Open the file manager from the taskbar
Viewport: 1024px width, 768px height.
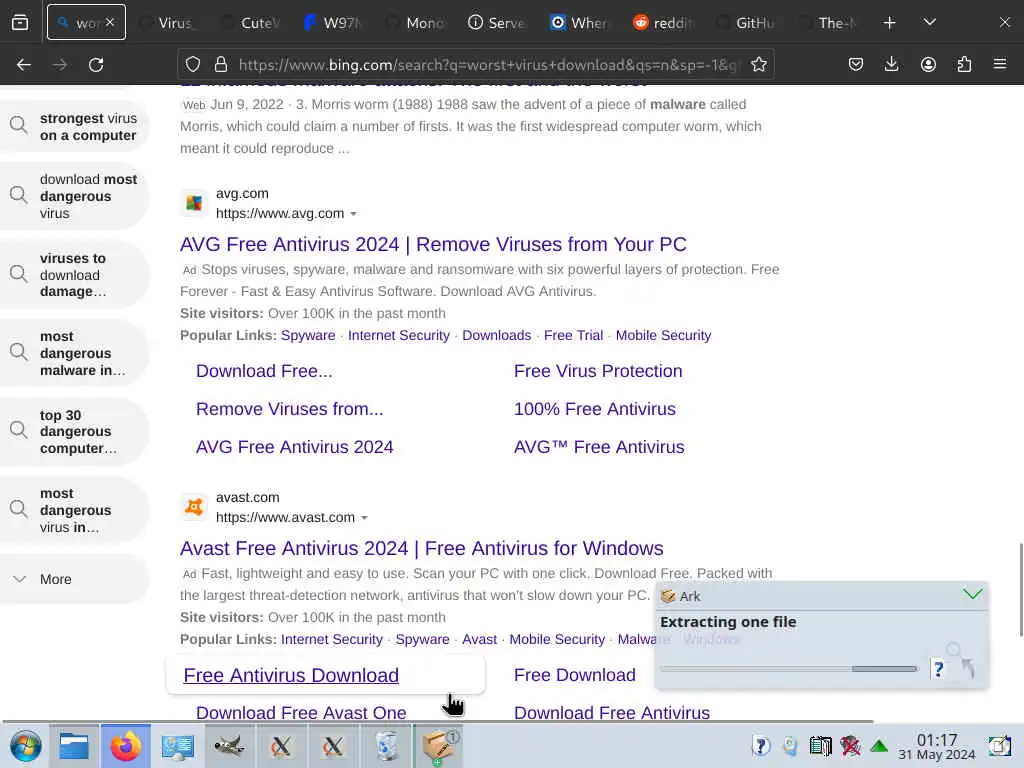coord(74,746)
